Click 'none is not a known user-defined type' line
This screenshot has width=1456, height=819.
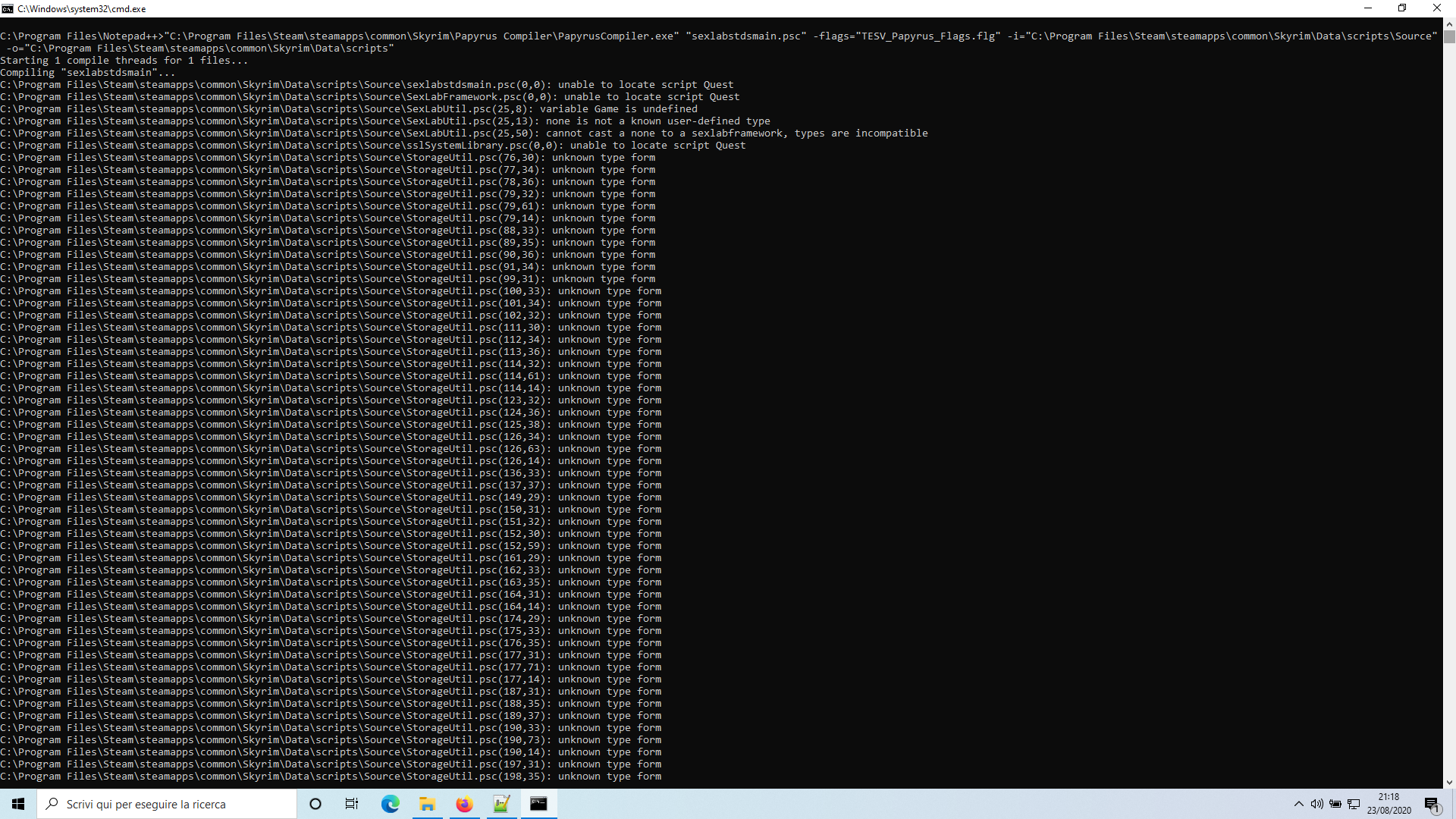point(385,121)
